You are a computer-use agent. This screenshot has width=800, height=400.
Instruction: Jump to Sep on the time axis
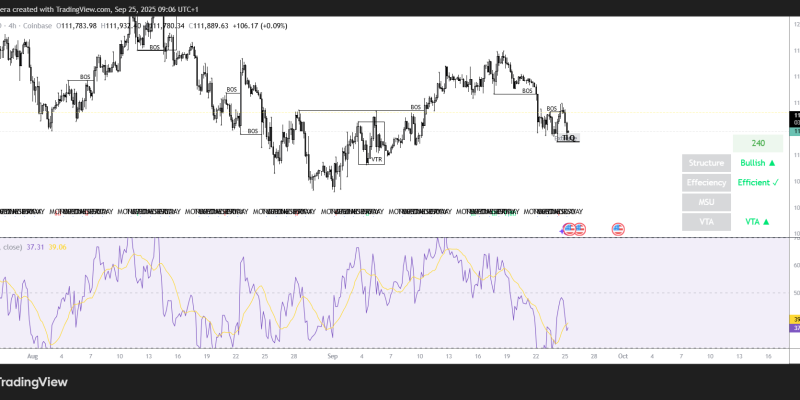click(334, 355)
